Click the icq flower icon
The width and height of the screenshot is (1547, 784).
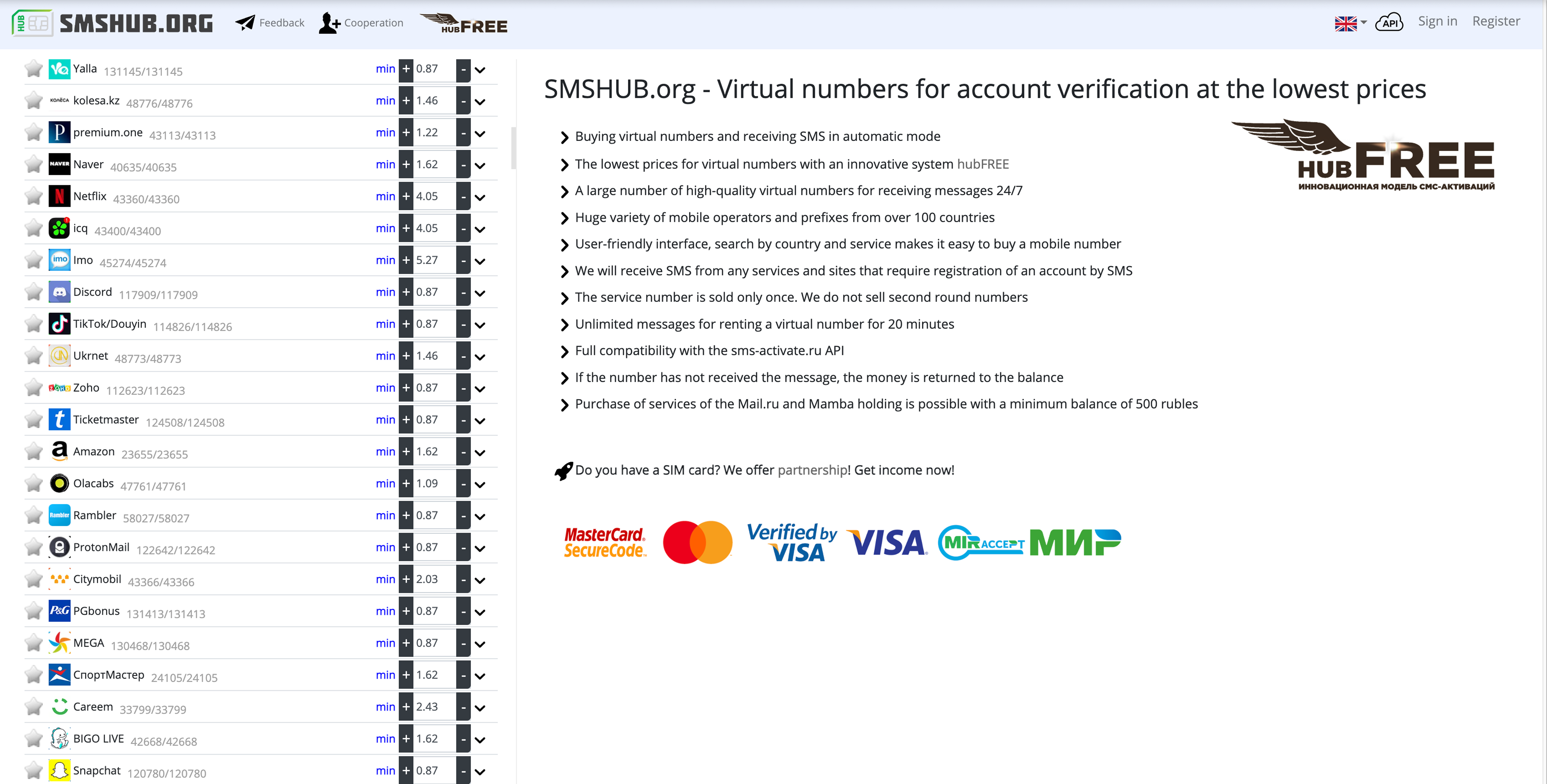click(x=59, y=228)
